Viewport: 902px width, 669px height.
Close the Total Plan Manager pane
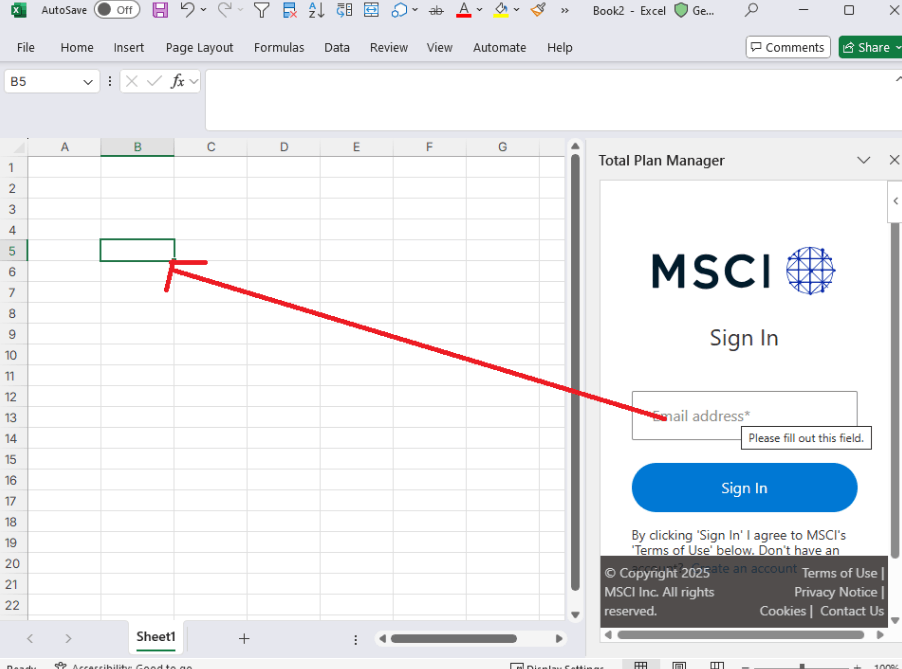894,160
